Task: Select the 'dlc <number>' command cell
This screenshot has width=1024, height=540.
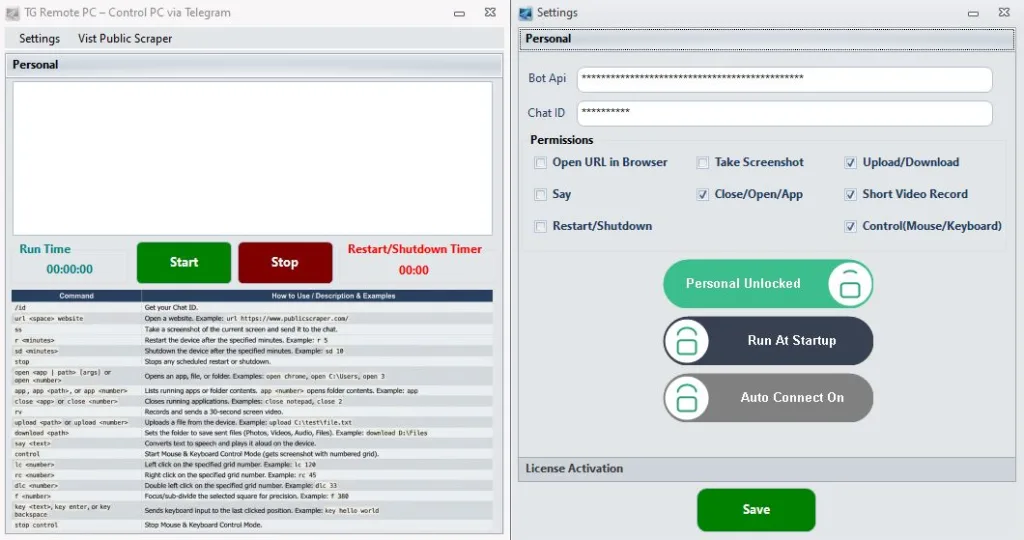Action: tap(76, 486)
